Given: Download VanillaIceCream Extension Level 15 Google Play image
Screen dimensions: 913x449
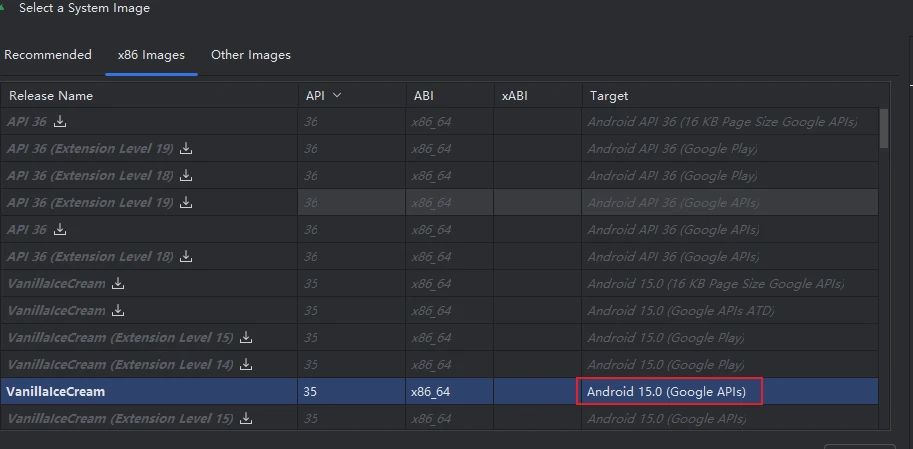Looking at the screenshot, I should pyautogui.click(x=246, y=338).
